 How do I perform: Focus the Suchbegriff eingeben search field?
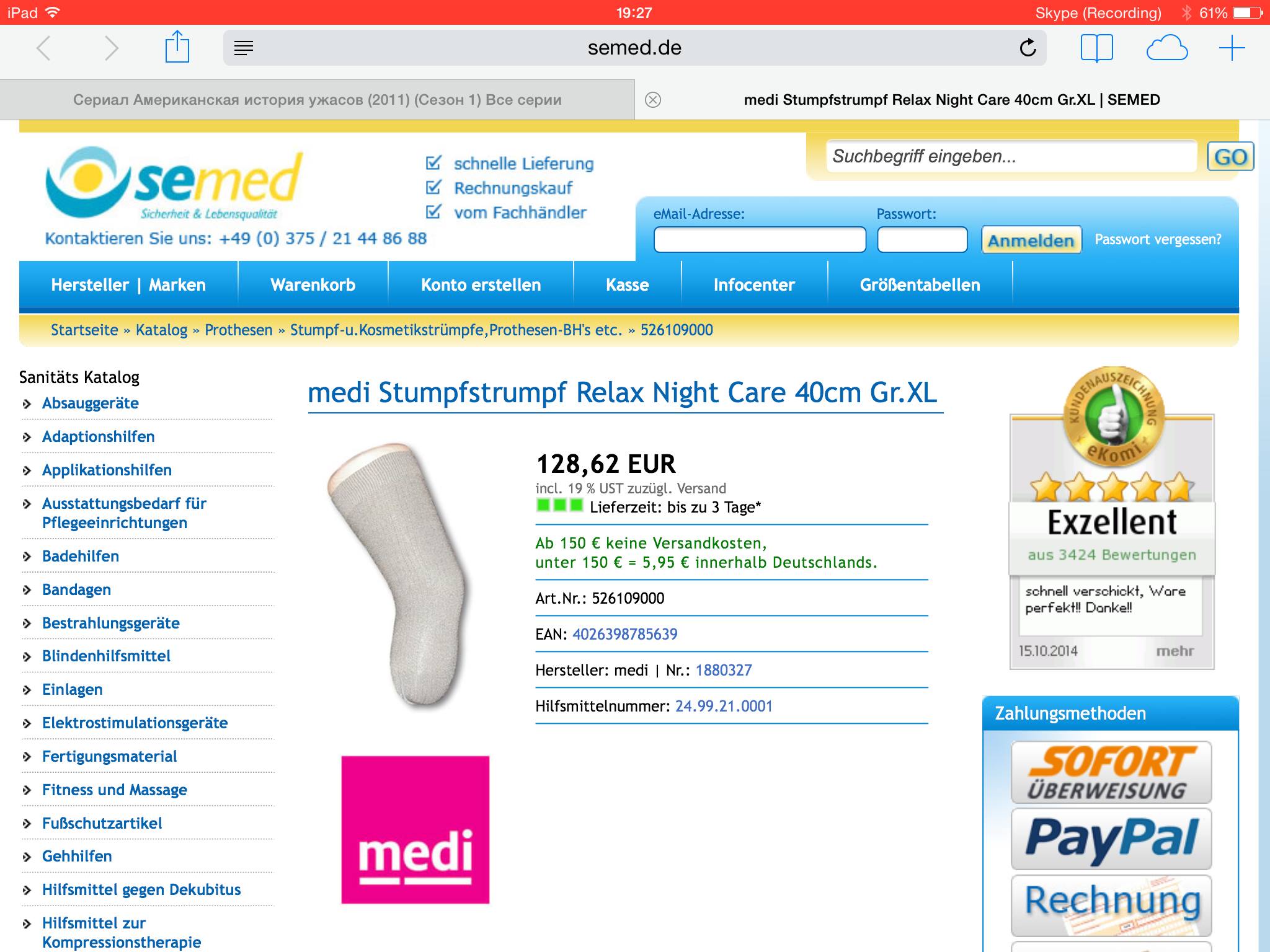[x=1011, y=156]
